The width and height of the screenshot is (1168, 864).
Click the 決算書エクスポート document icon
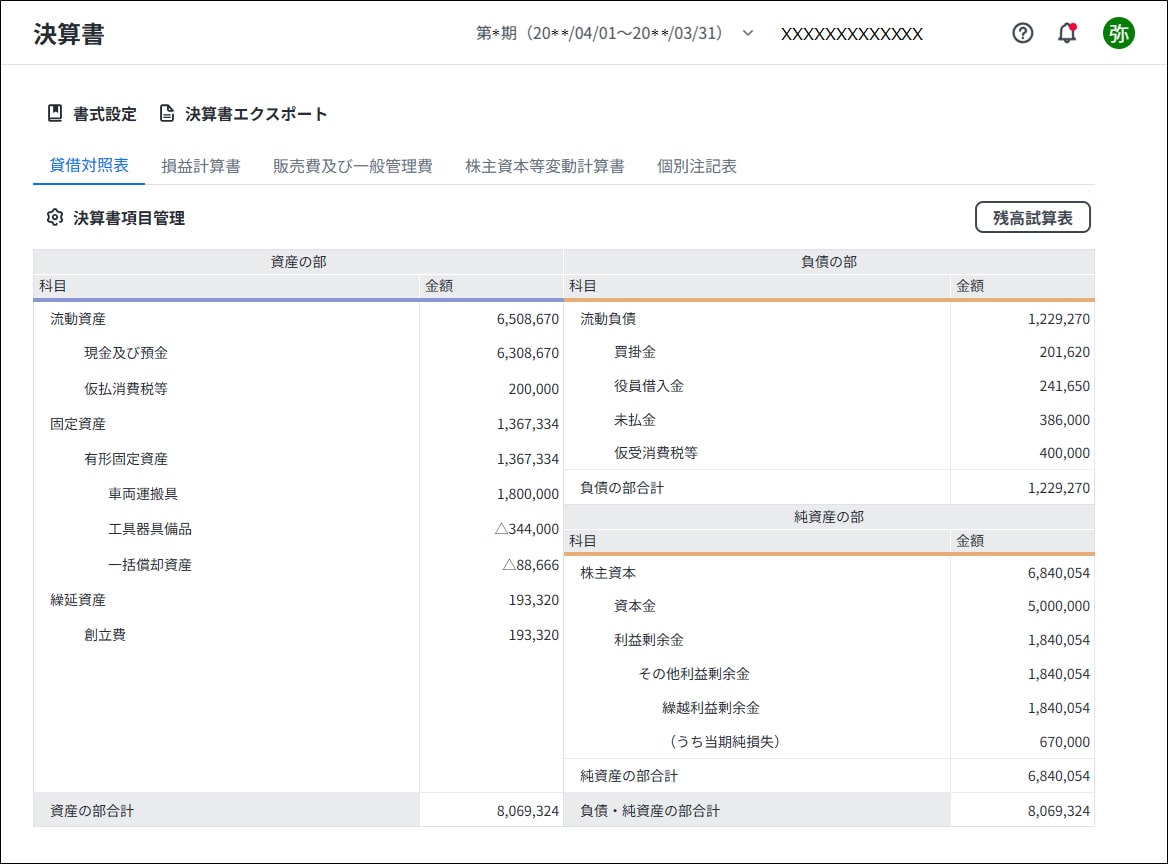tap(167, 113)
